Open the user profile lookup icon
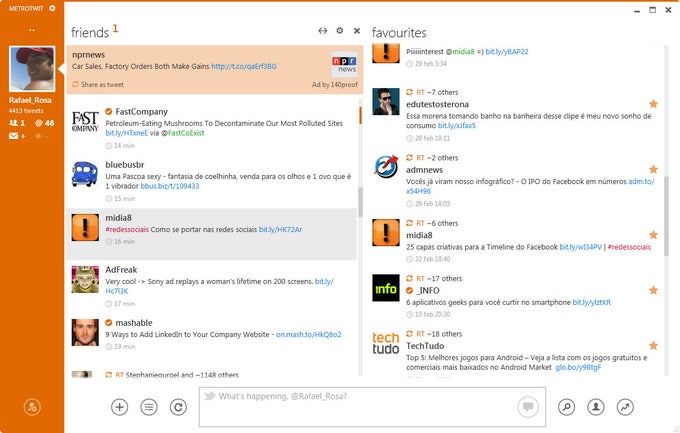 tap(596, 407)
